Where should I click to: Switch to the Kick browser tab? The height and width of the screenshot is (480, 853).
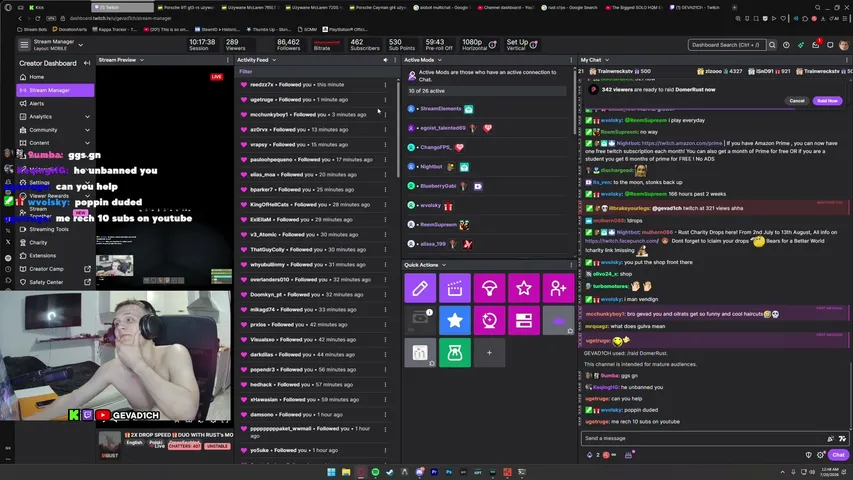coord(57,8)
